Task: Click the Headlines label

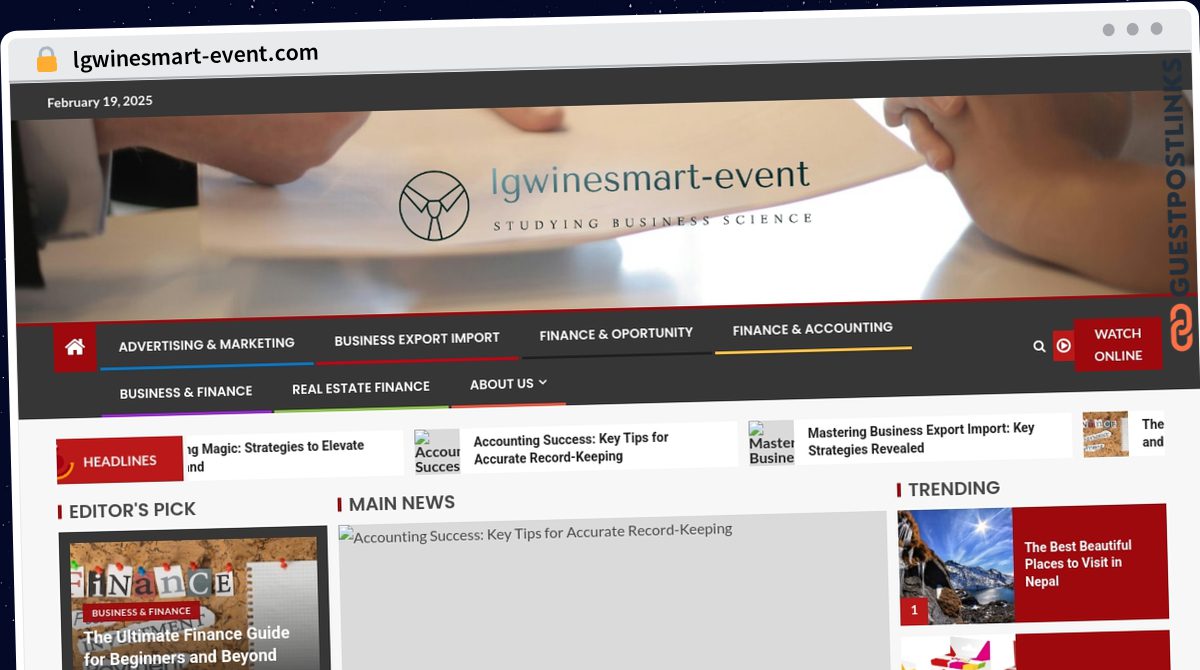Action: [x=120, y=460]
